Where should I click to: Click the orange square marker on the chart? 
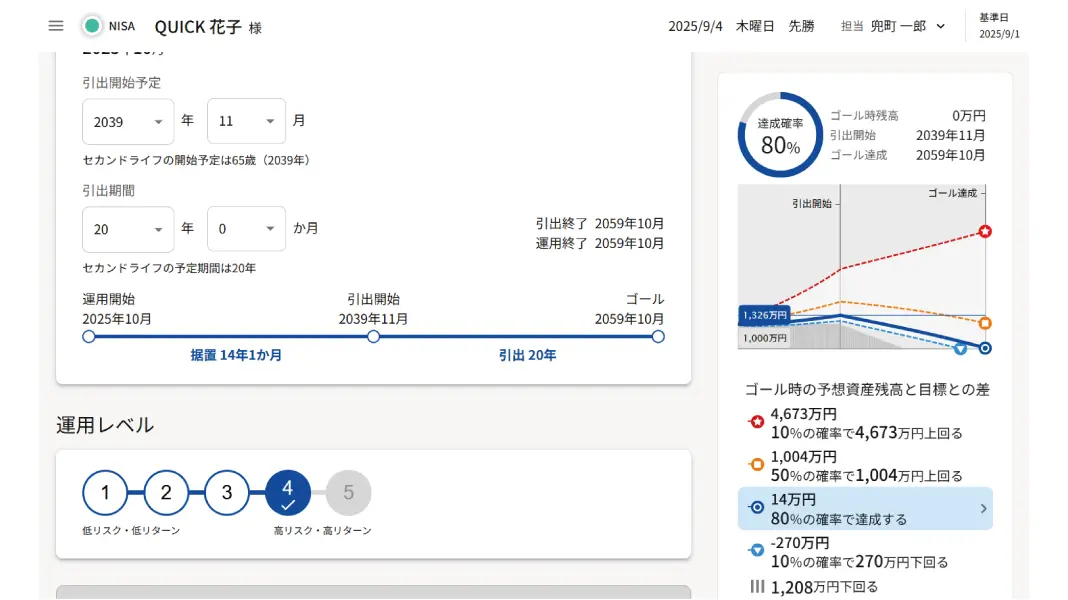985,323
